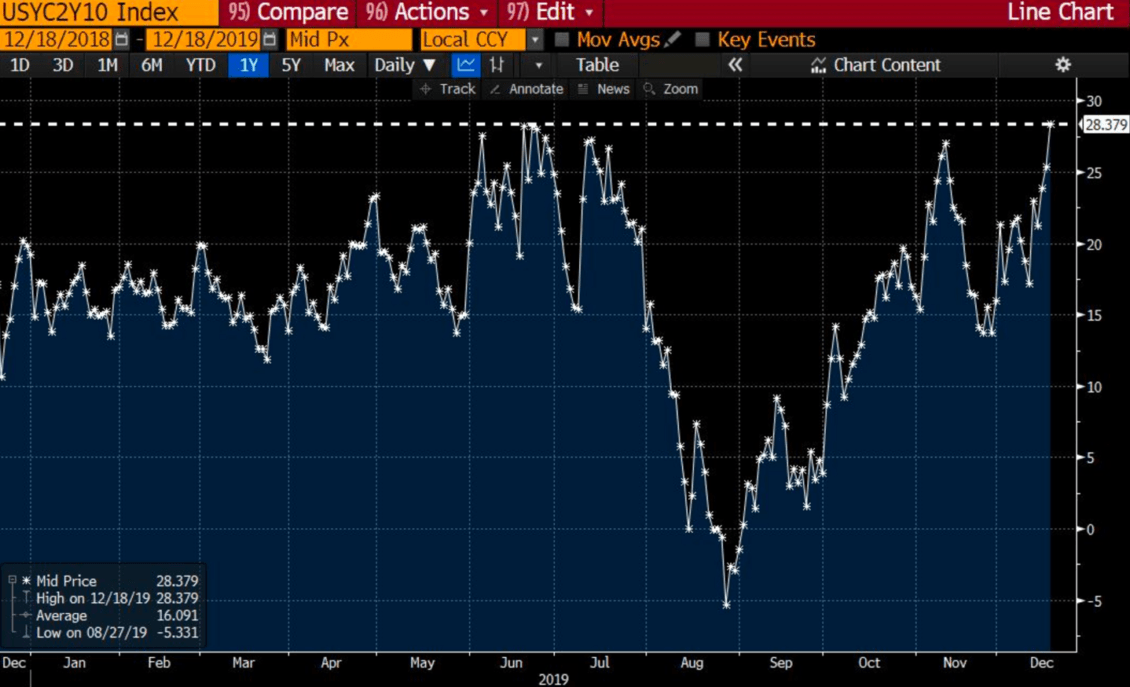Click the end date field 12/18/2019

pyautogui.click(x=205, y=40)
